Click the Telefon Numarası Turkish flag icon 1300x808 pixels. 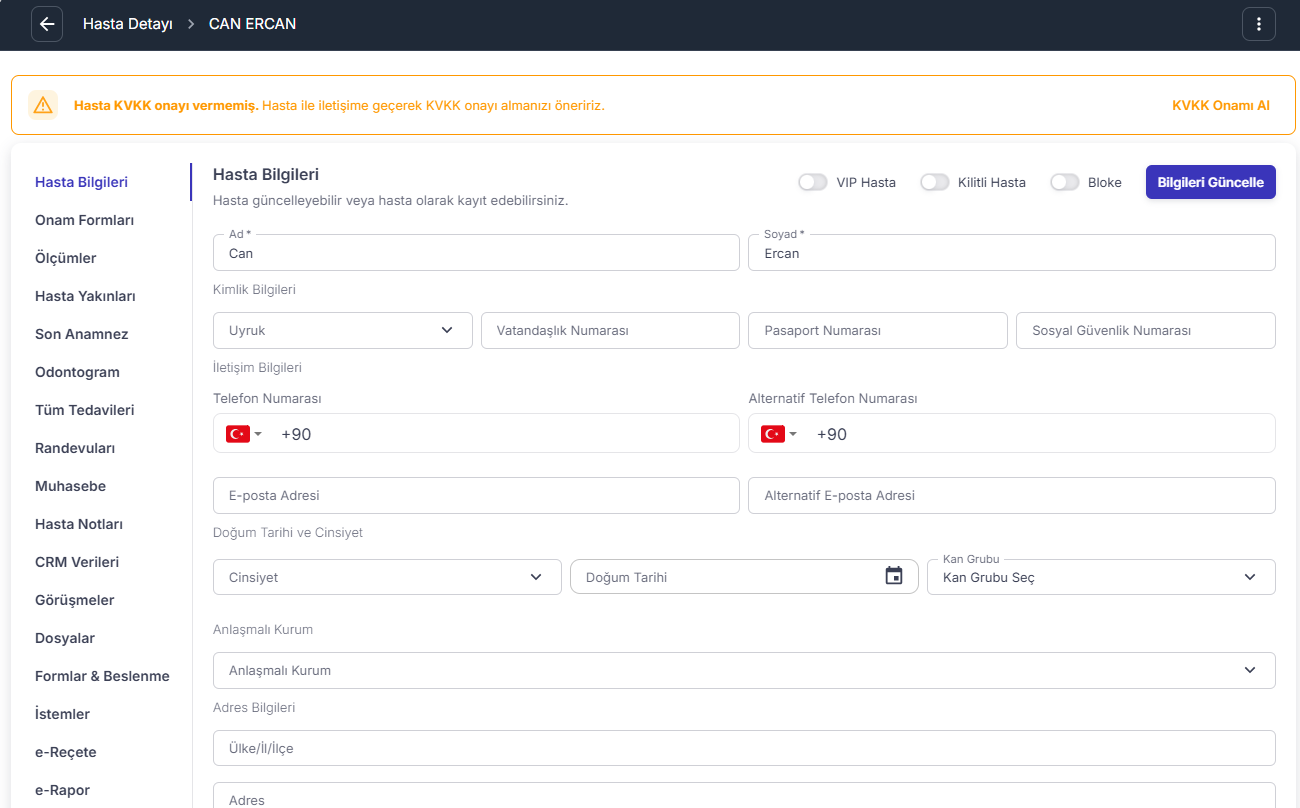click(238, 434)
